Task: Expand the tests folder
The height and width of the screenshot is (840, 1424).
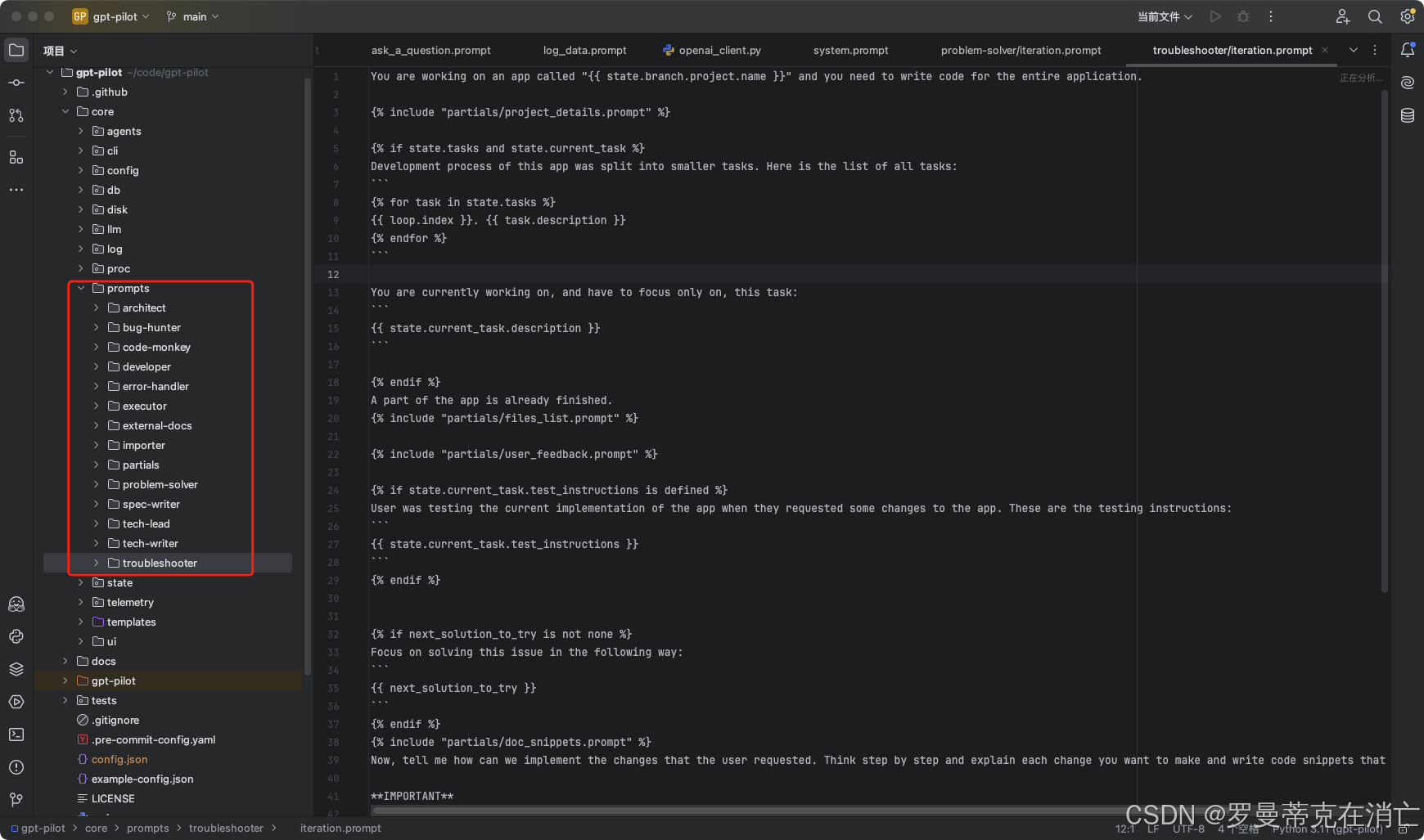Action: [x=65, y=700]
